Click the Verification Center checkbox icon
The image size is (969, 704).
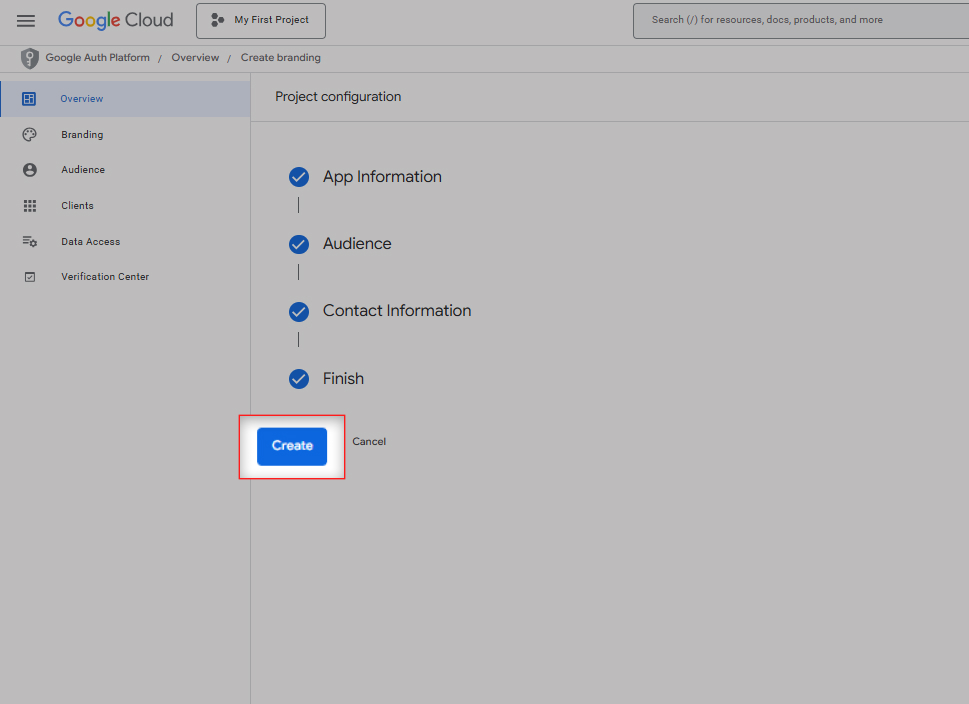pos(29,277)
